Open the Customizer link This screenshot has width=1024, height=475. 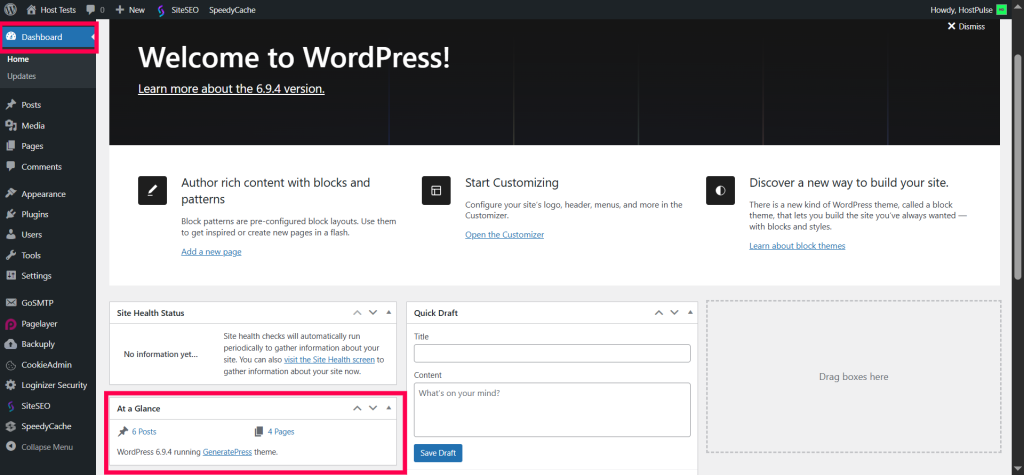tap(504, 235)
